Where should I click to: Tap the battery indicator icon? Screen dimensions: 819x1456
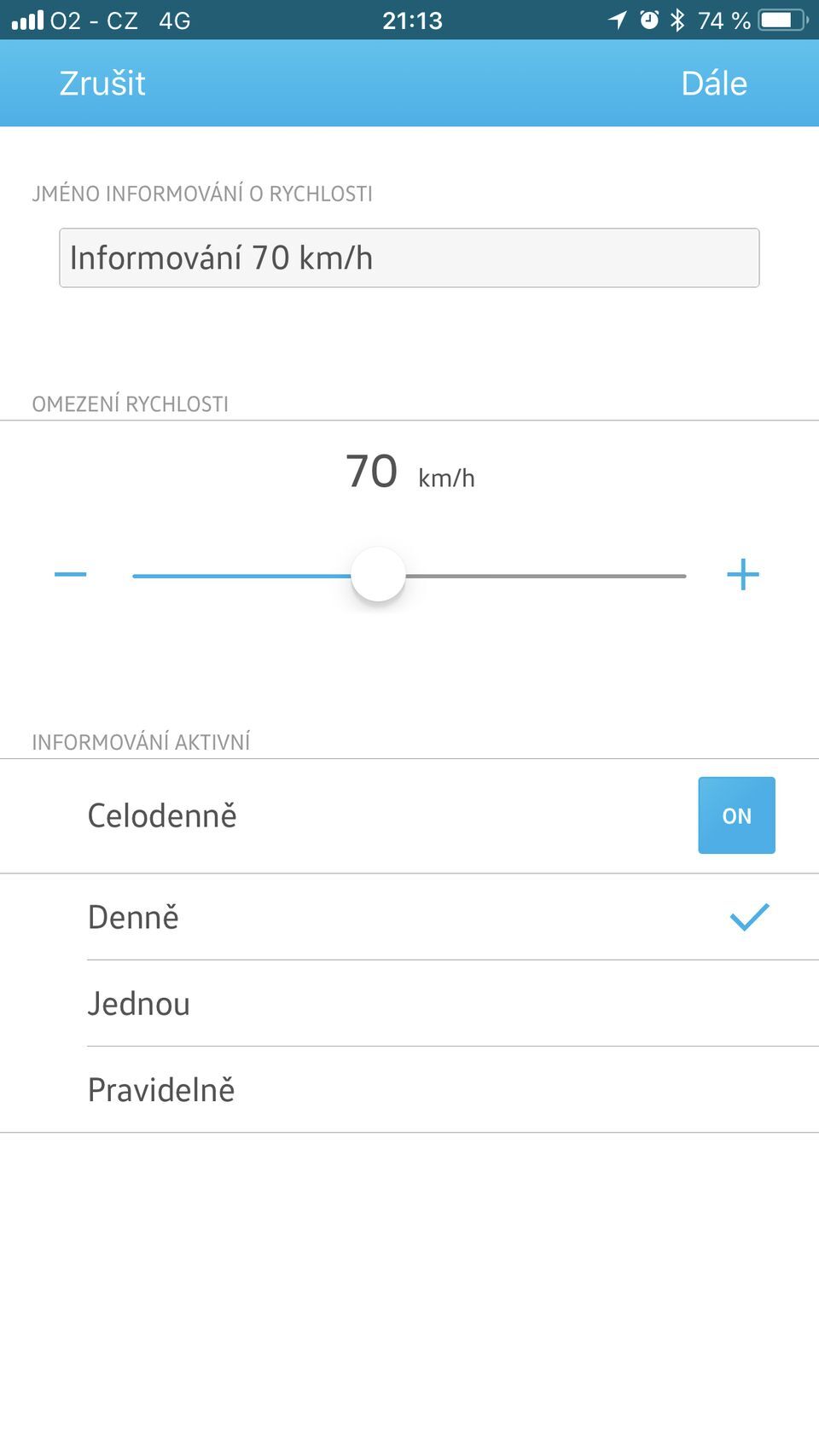coord(781,20)
